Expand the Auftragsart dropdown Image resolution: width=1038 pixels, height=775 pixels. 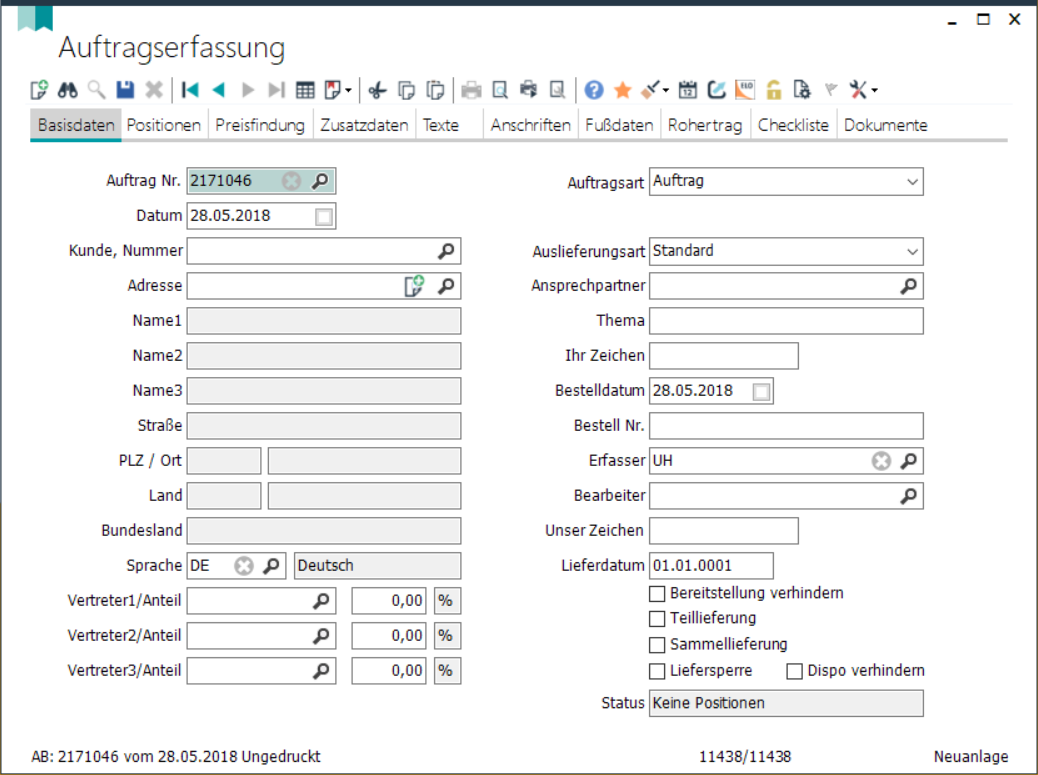(912, 182)
